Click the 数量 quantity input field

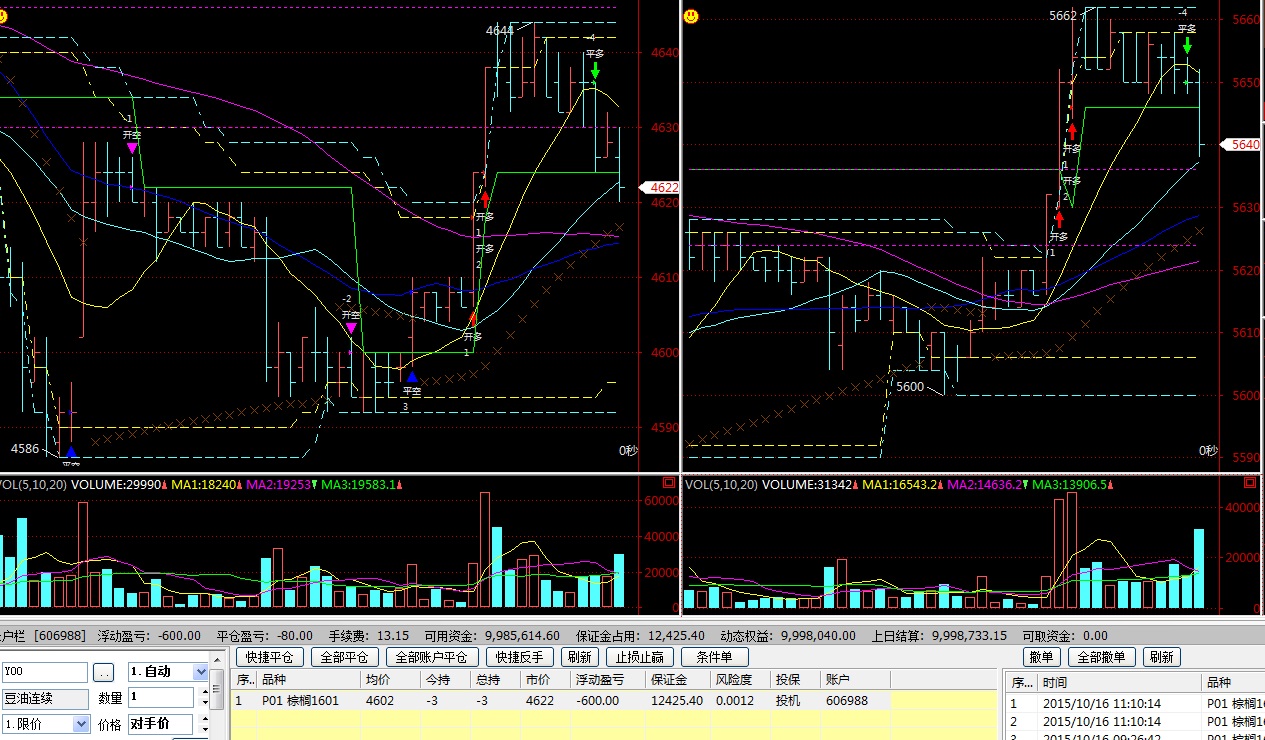[160, 697]
